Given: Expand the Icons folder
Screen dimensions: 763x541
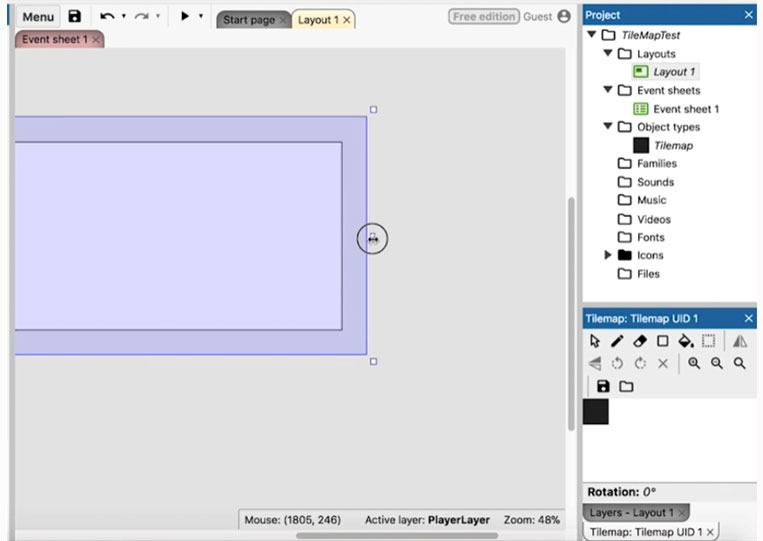Looking at the screenshot, I should click(607, 254).
